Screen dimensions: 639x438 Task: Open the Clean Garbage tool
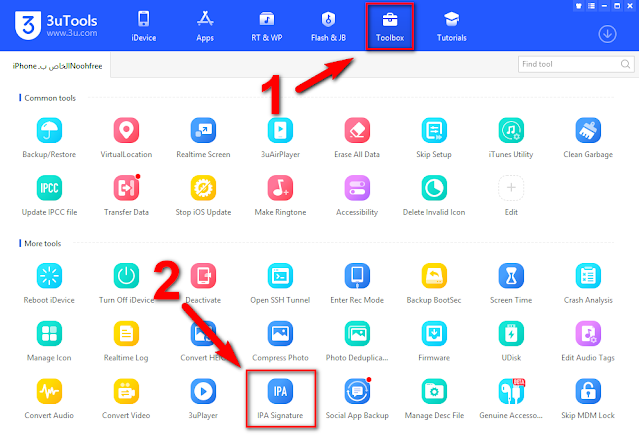588,130
